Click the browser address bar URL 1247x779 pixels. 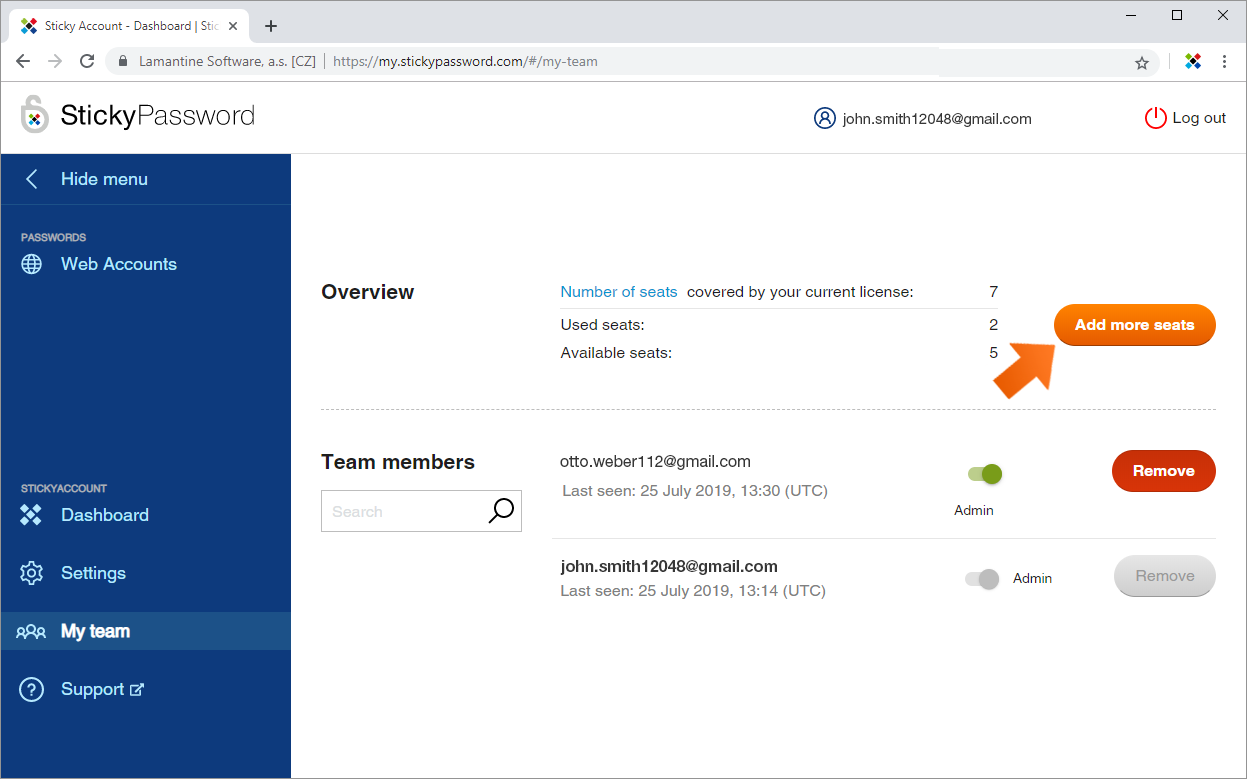tap(465, 61)
